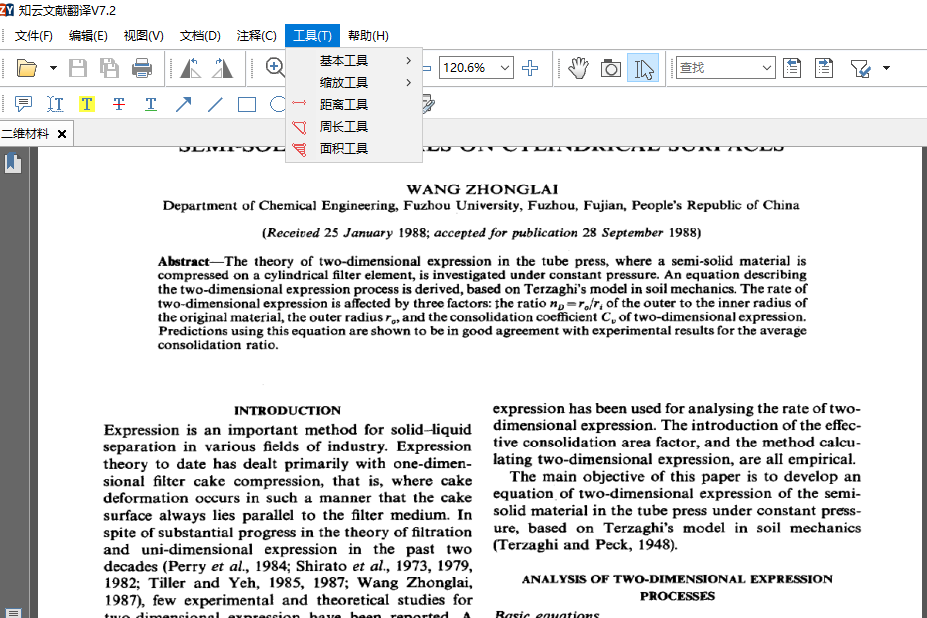Viewport: 927px width, 618px height.
Task: Open the 注释(C) menu
Action: pyautogui.click(x=257, y=36)
